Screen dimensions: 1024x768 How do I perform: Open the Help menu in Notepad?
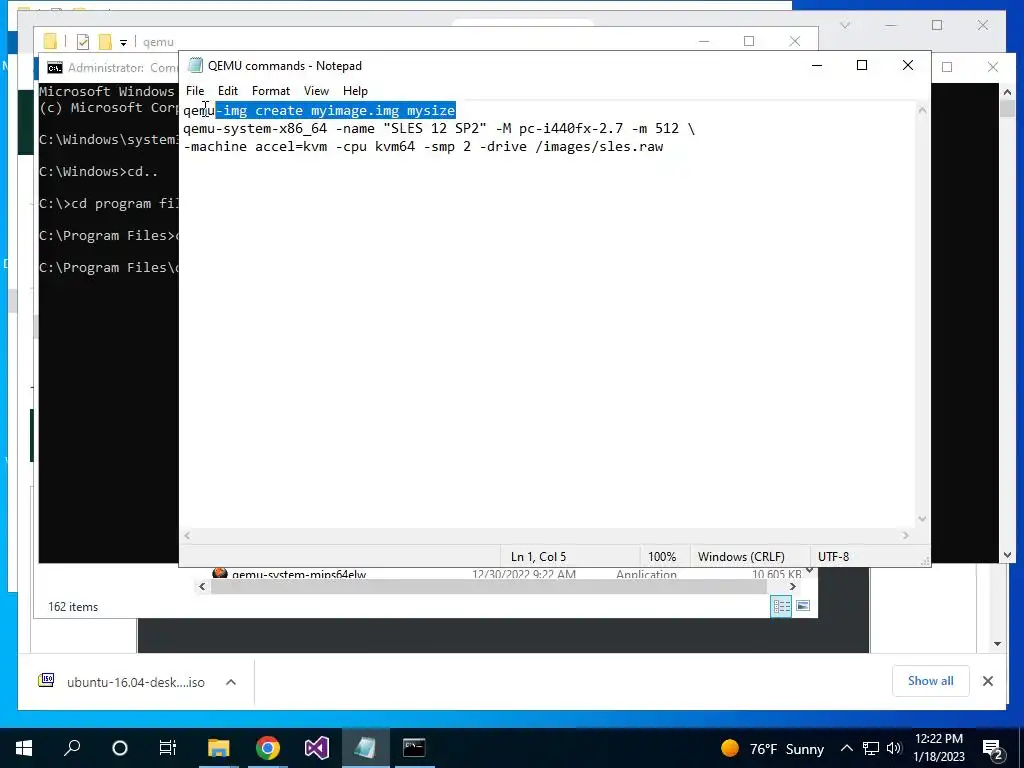tap(355, 91)
